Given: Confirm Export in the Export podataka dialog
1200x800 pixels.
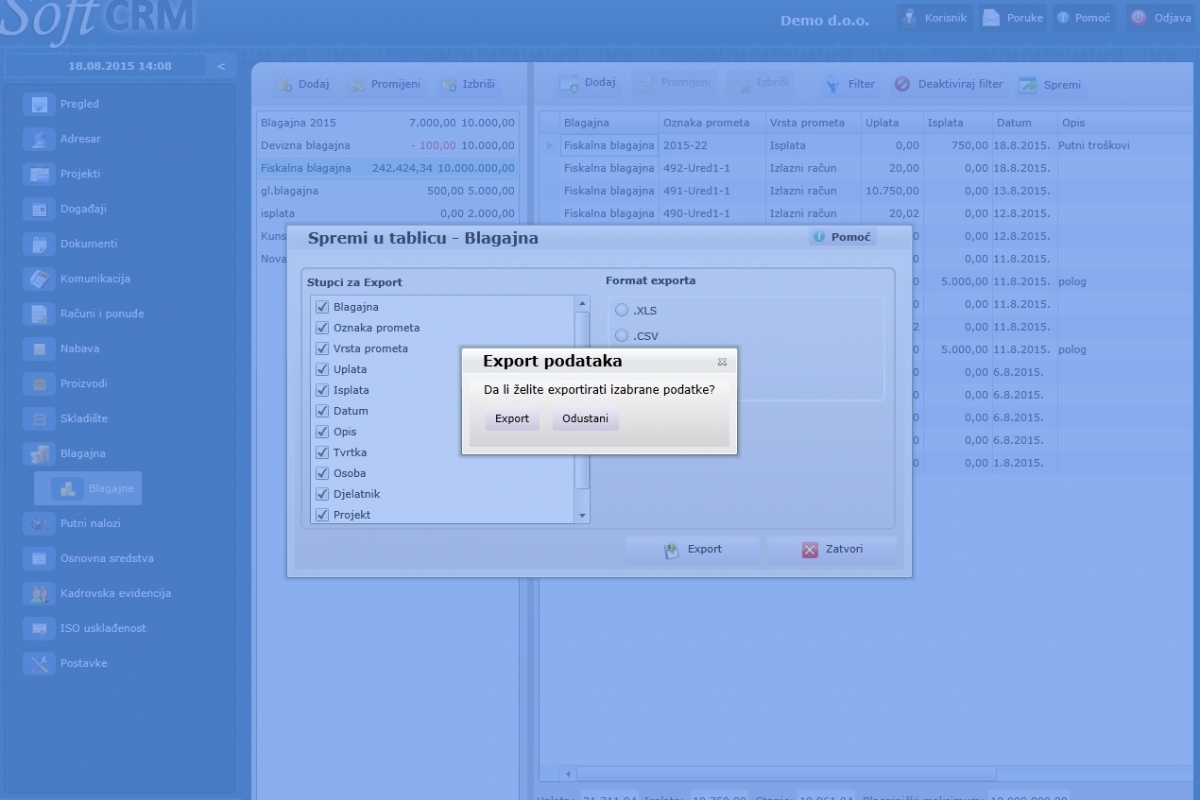Looking at the screenshot, I should [512, 419].
